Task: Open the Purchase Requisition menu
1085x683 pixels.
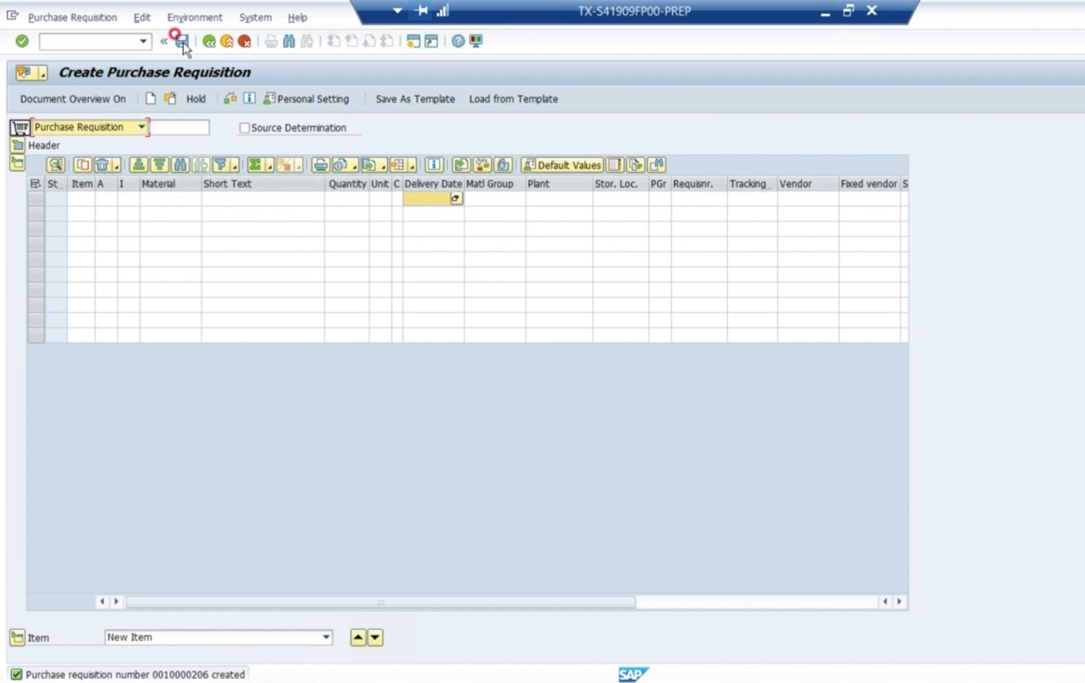Action: tap(72, 17)
